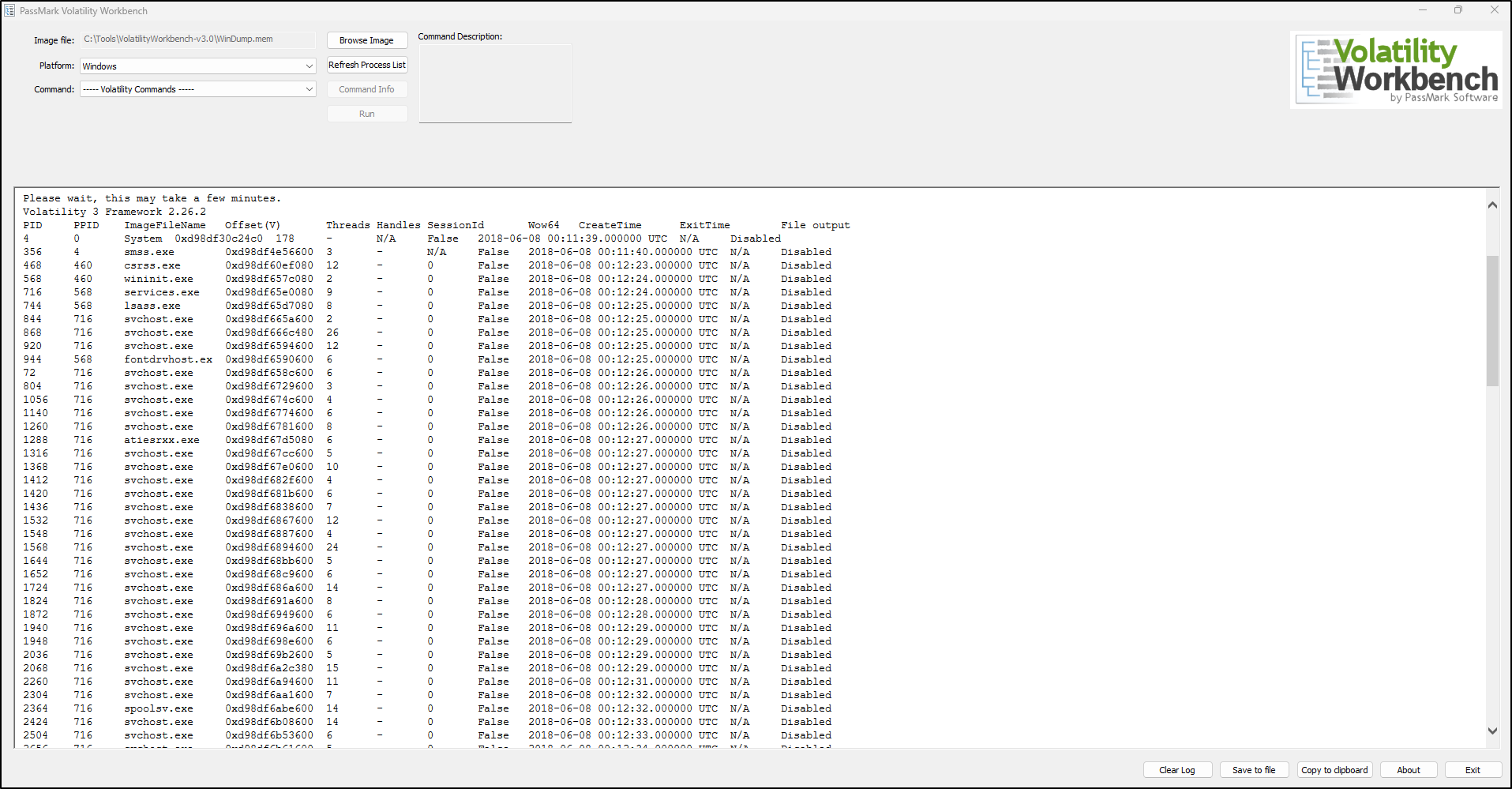Viewport: 1512px width, 789px height.
Task: Click the smss.exe process name
Action: click(x=149, y=252)
